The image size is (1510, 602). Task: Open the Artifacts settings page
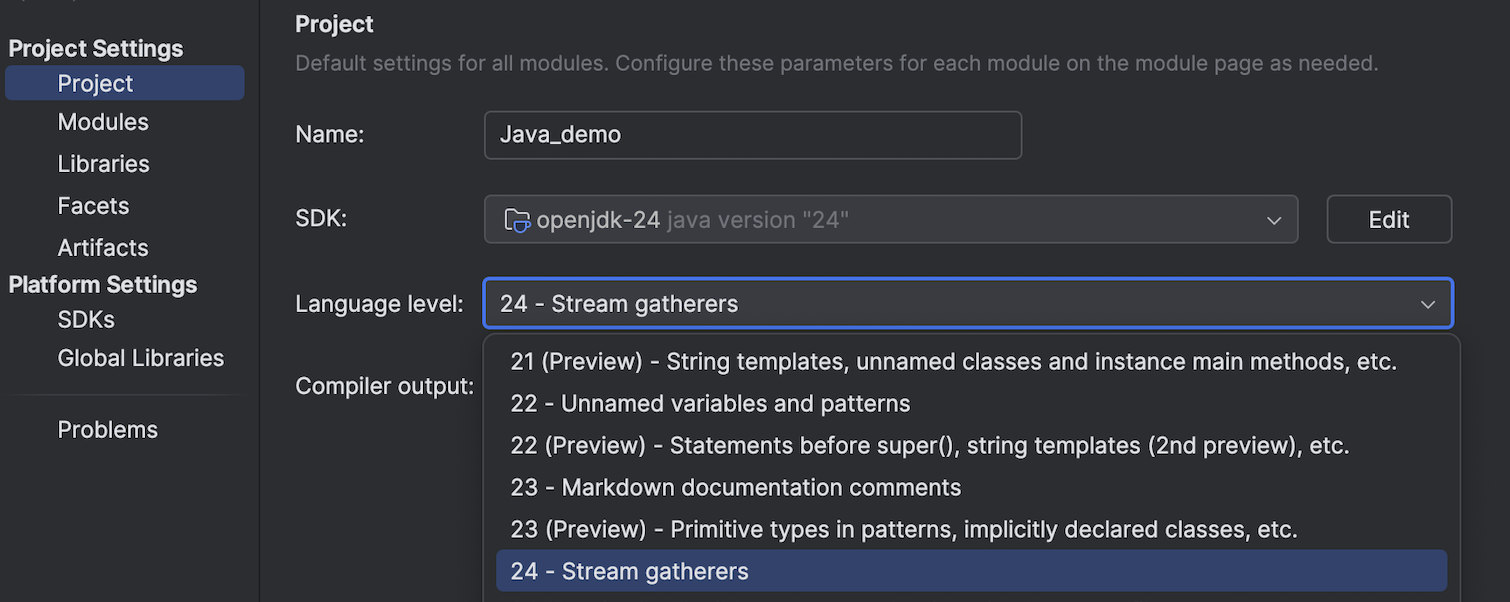click(103, 248)
